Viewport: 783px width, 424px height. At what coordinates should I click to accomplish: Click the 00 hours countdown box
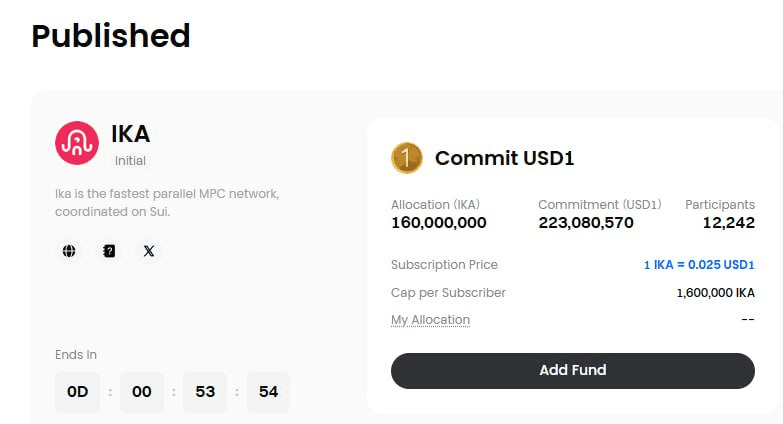coord(142,392)
